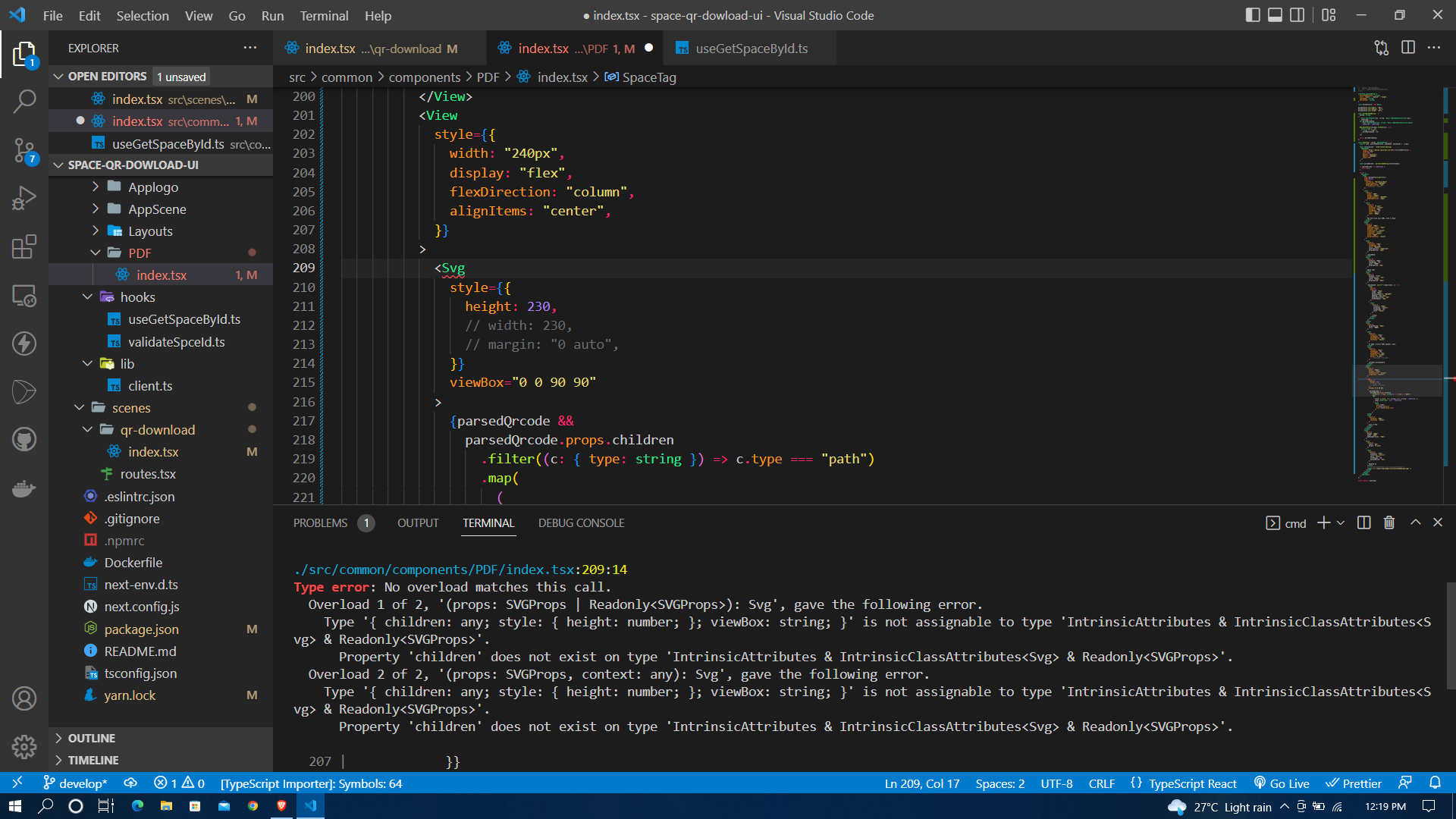This screenshot has height=819, width=1456.
Task: Open the terminal launch profile dropdown
Action: click(x=1341, y=522)
